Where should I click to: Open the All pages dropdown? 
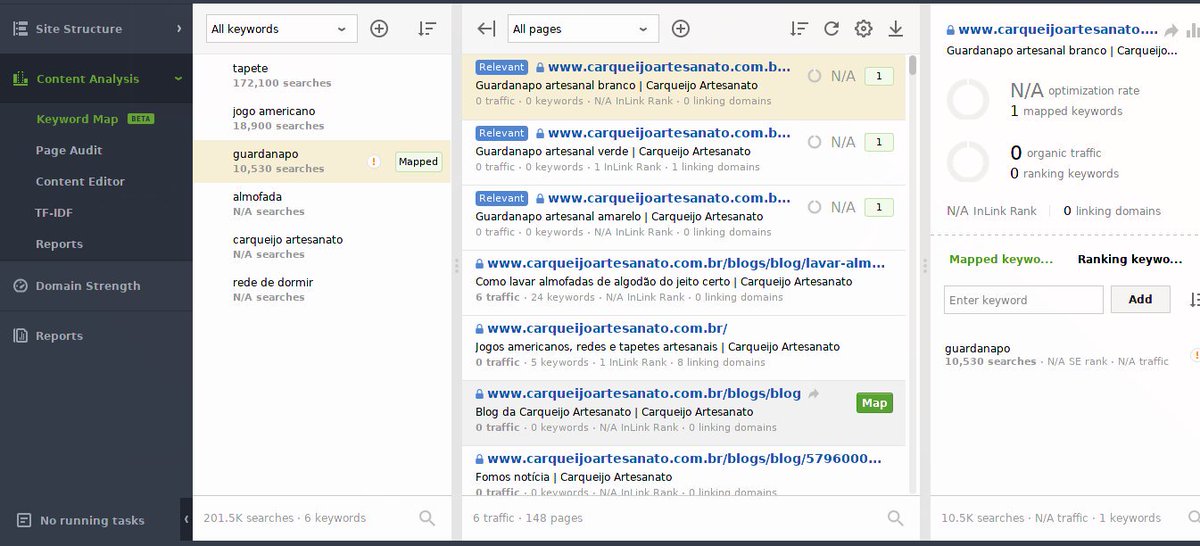tap(583, 29)
